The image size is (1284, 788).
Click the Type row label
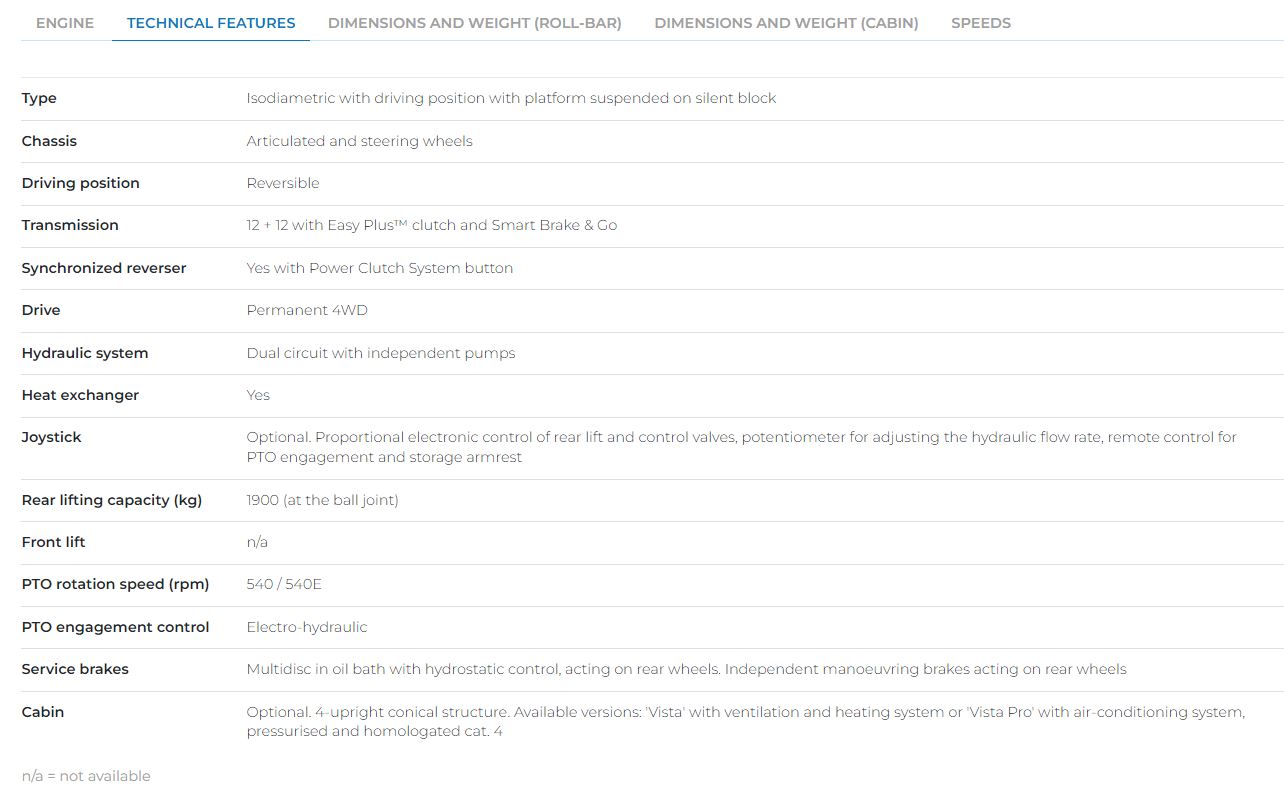pyautogui.click(x=39, y=98)
